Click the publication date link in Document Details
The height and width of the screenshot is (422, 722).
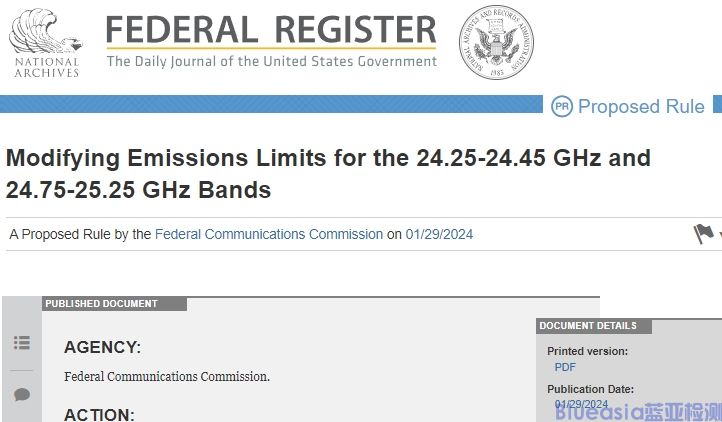click(x=581, y=404)
